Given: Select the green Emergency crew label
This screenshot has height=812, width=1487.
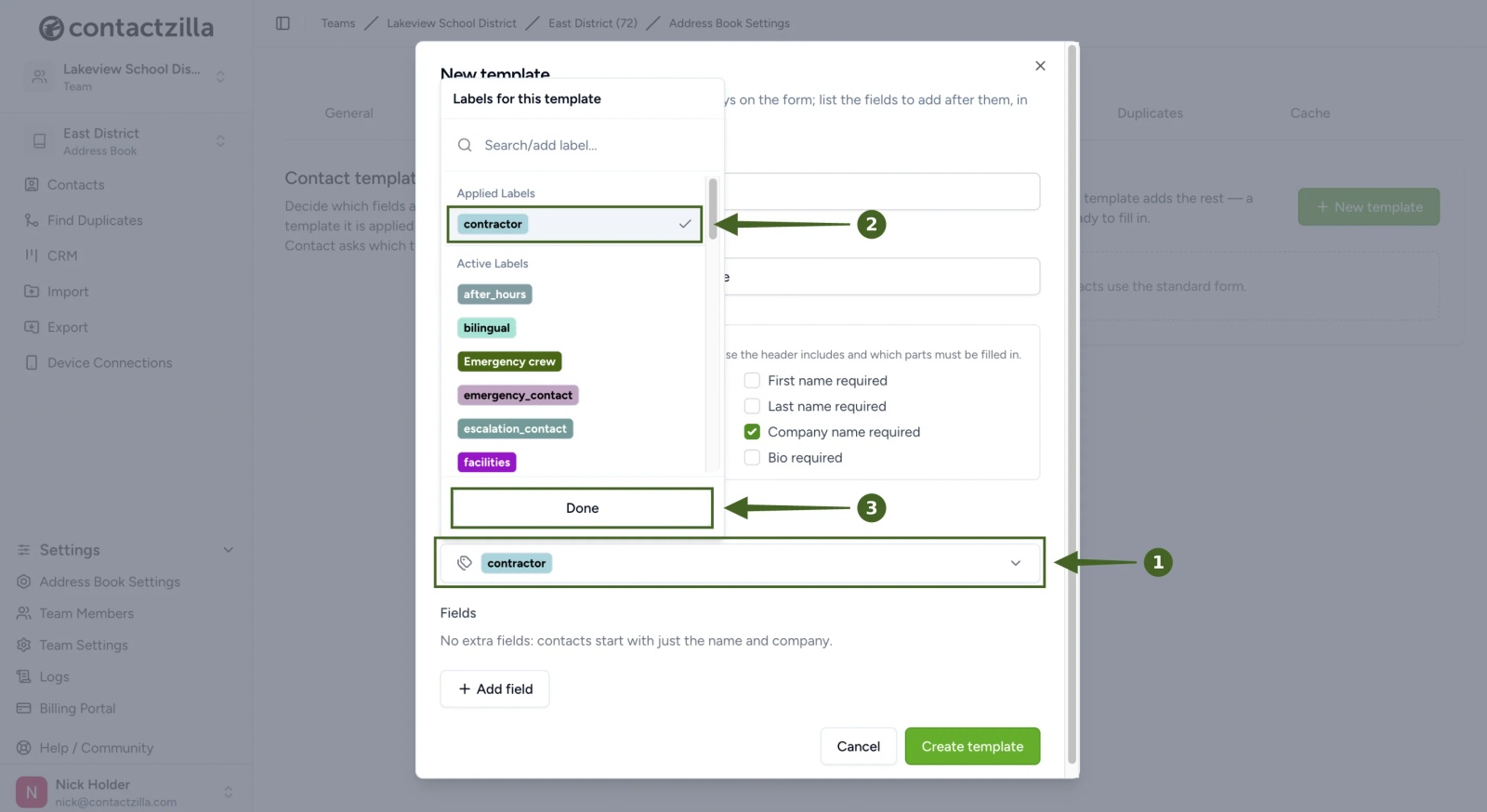Looking at the screenshot, I should coord(509,361).
